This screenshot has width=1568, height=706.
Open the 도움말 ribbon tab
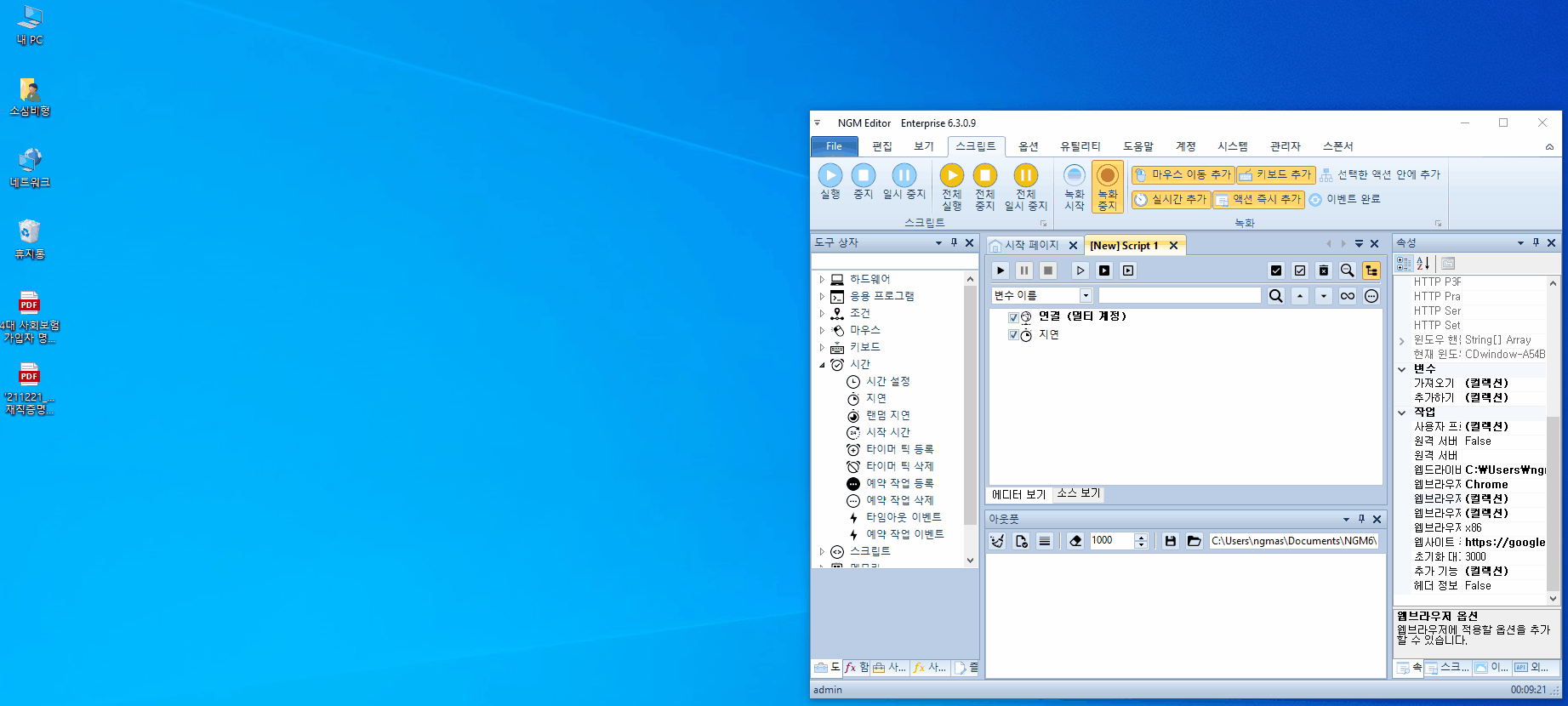coord(1138,146)
